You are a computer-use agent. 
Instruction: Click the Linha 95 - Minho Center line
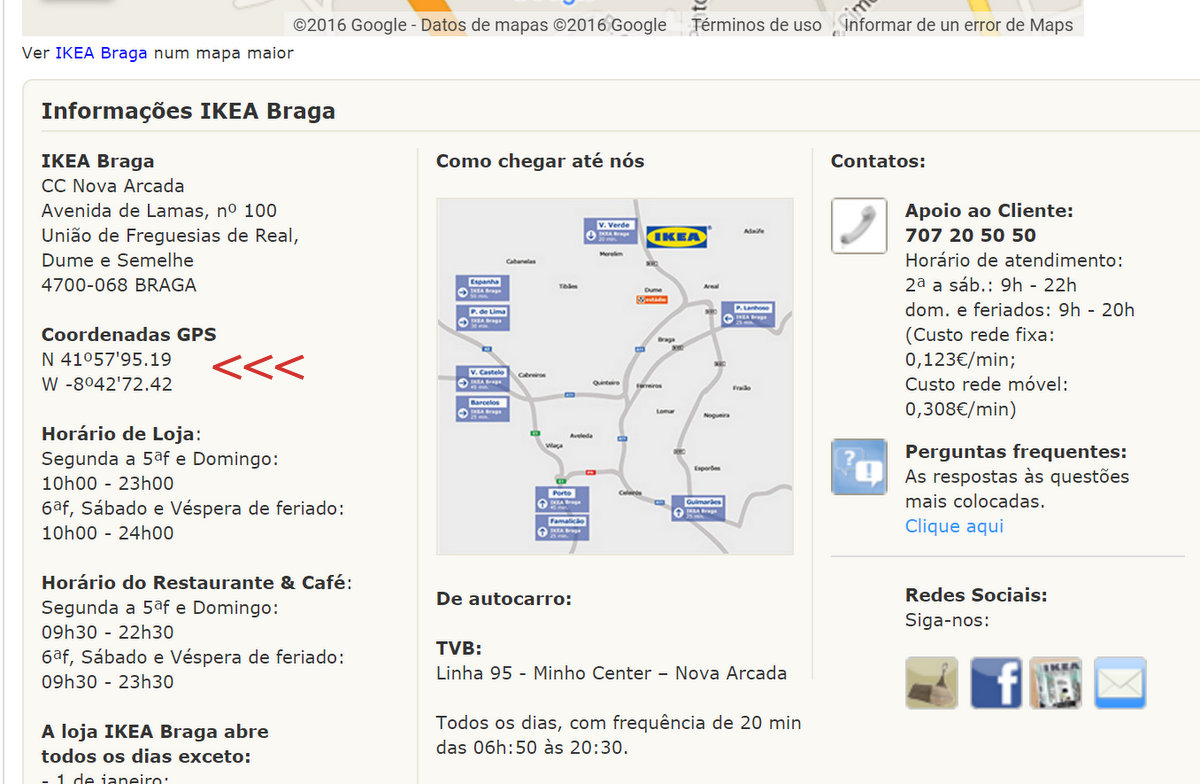point(611,673)
